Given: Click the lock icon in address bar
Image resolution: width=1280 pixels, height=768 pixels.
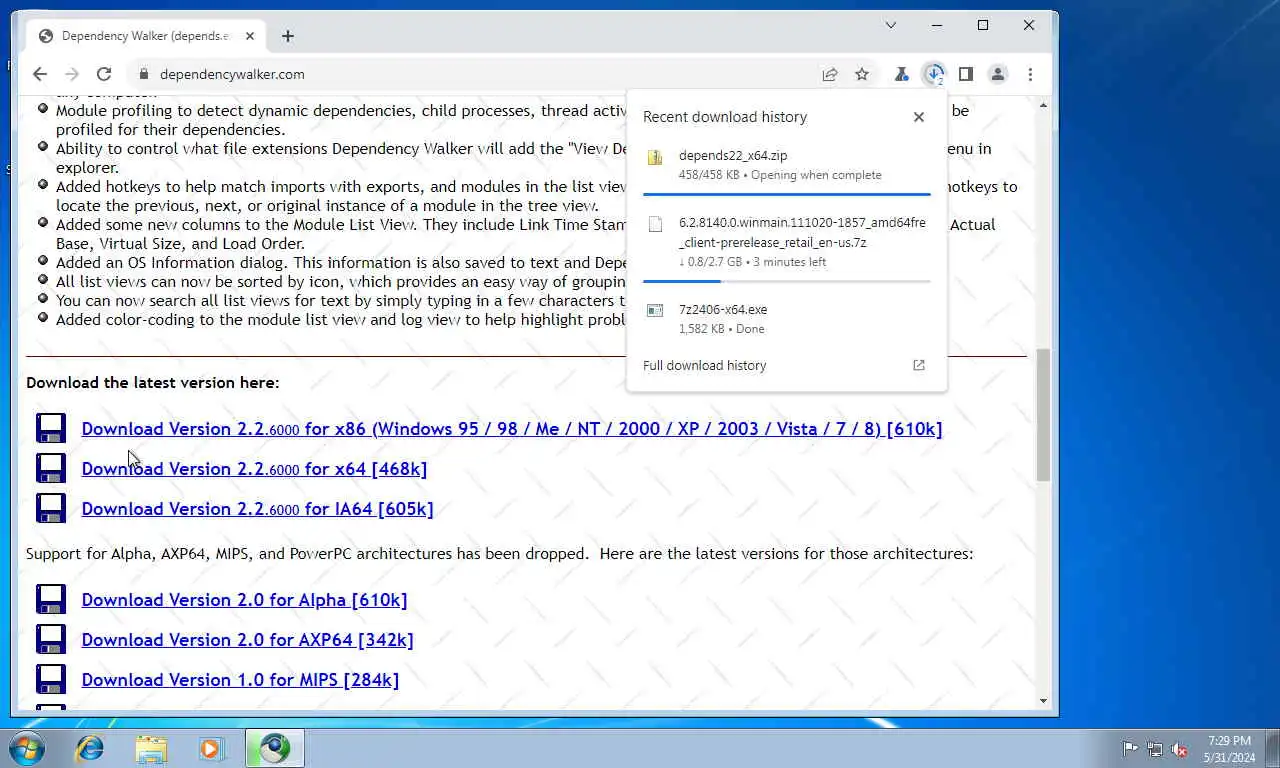Looking at the screenshot, I should 143,74.
